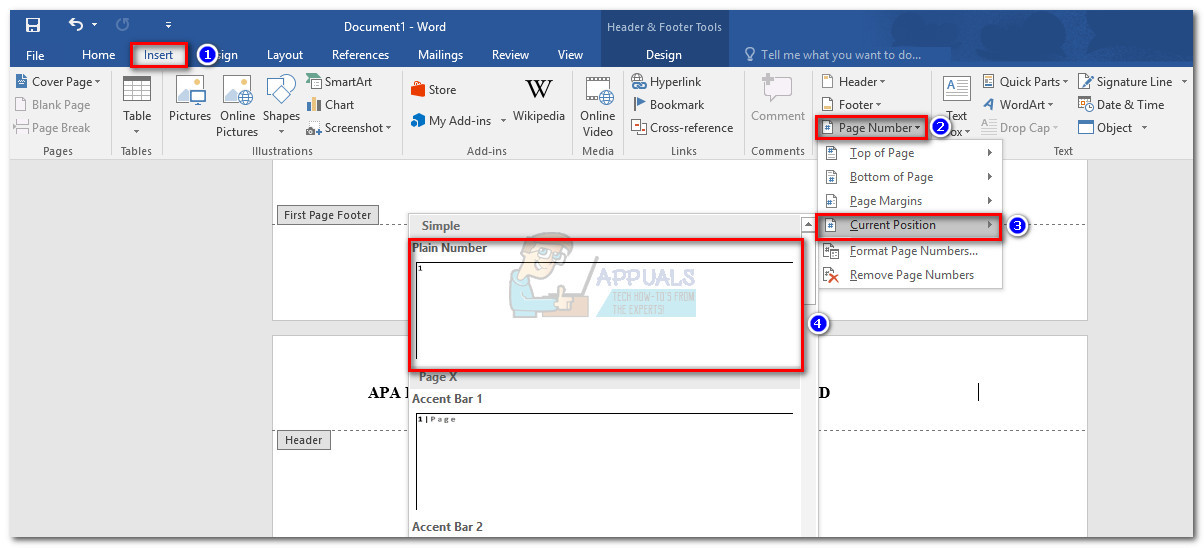The width and height of the screenshot is (1204, 548).
Task: Undo the last action
Action: click(x=76, y=25)
